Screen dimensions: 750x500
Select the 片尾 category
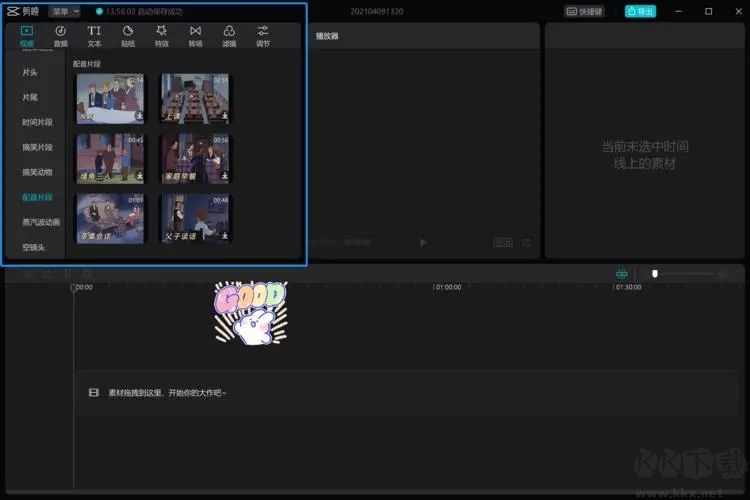(30, 97)
